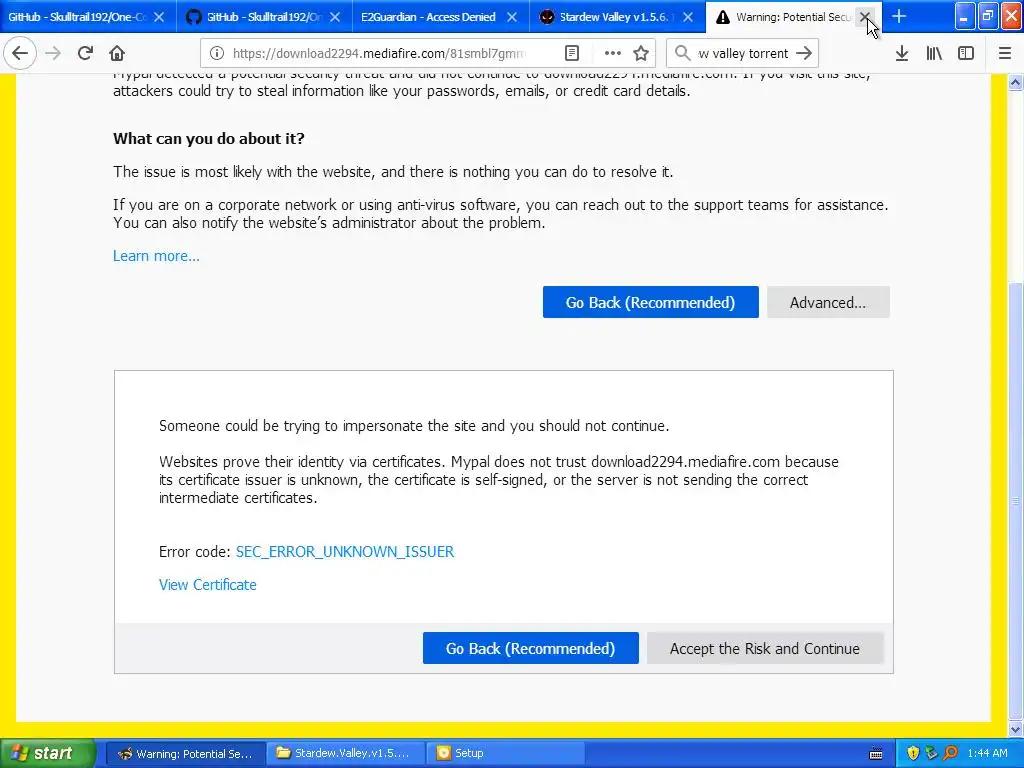Close the first GitHub Skulltrail192 tab
This screenshot has width=1024, height=768.
tap(159, 17)
